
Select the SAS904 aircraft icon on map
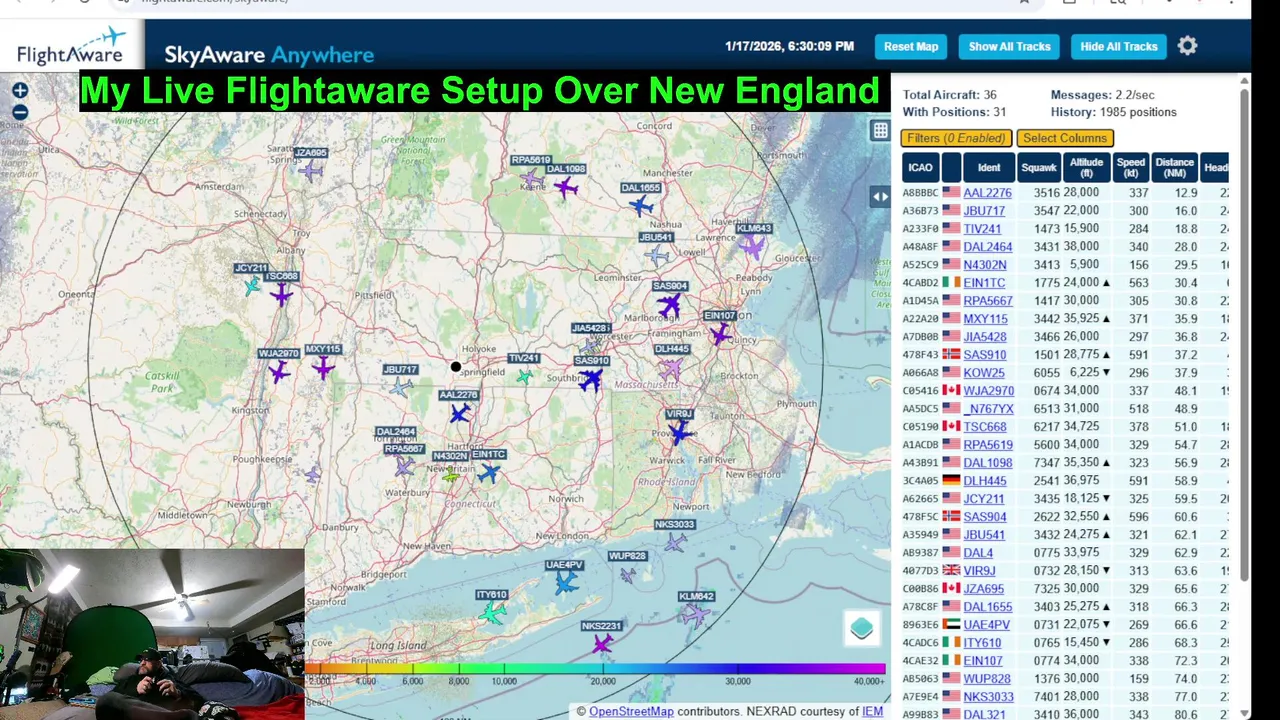tap(669, 305)
